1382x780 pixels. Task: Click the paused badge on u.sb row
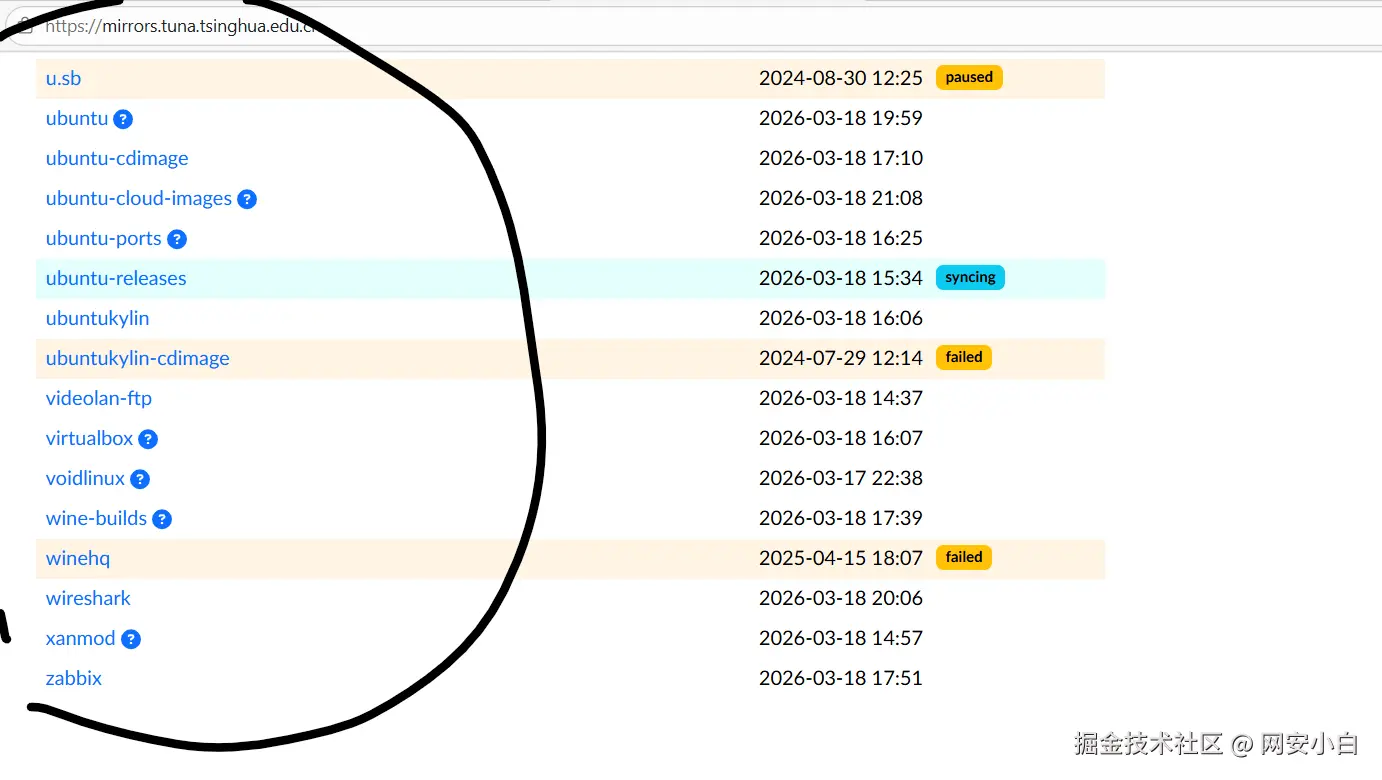click(x=969, y=77)
